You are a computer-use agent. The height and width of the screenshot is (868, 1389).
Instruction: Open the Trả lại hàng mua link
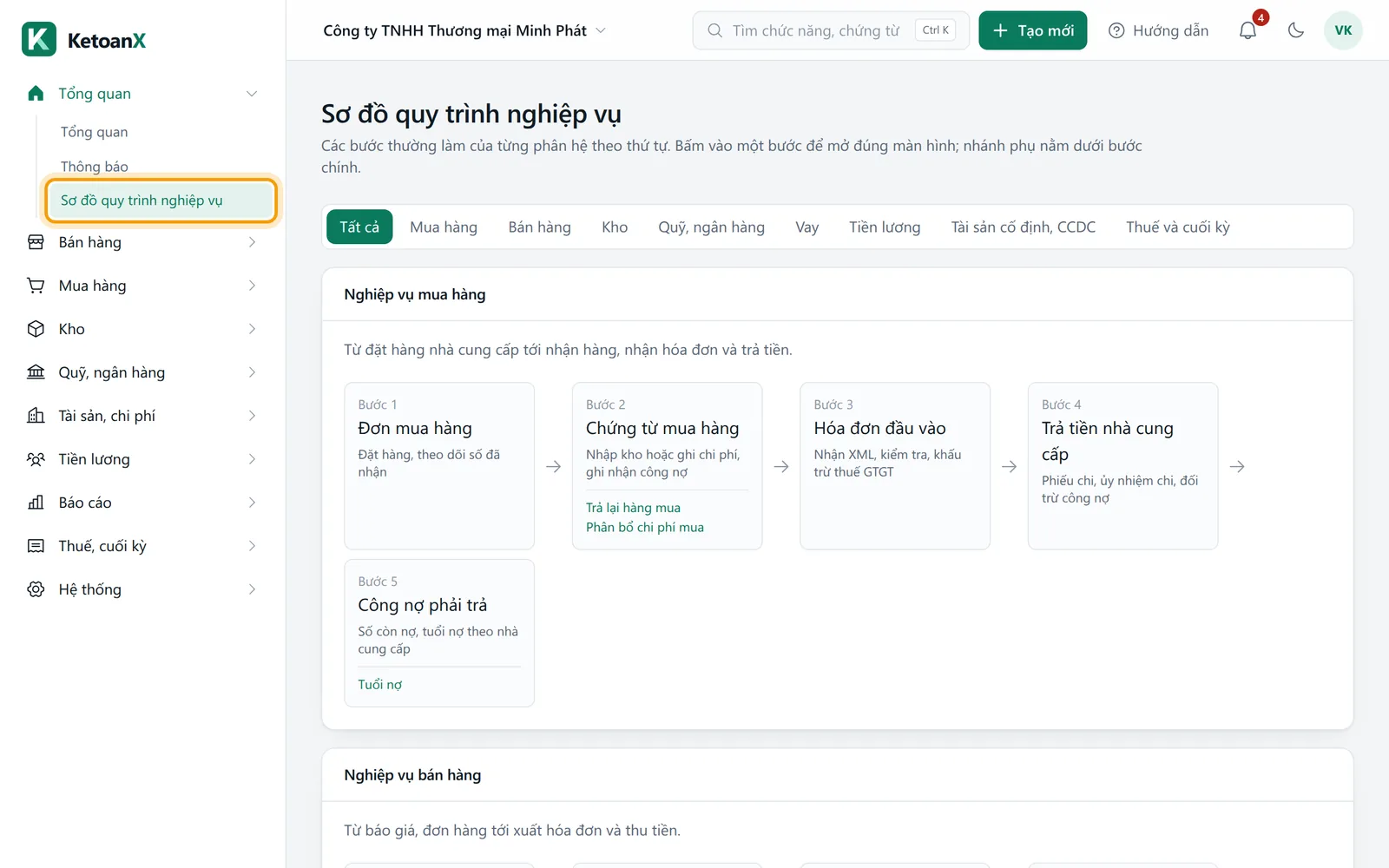click(633, 508)
